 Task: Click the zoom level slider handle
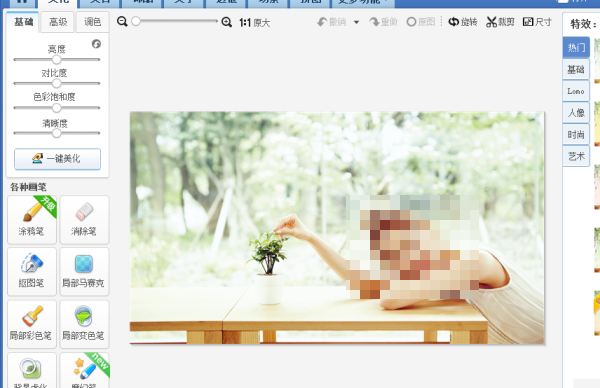click(x=136, y=21)
